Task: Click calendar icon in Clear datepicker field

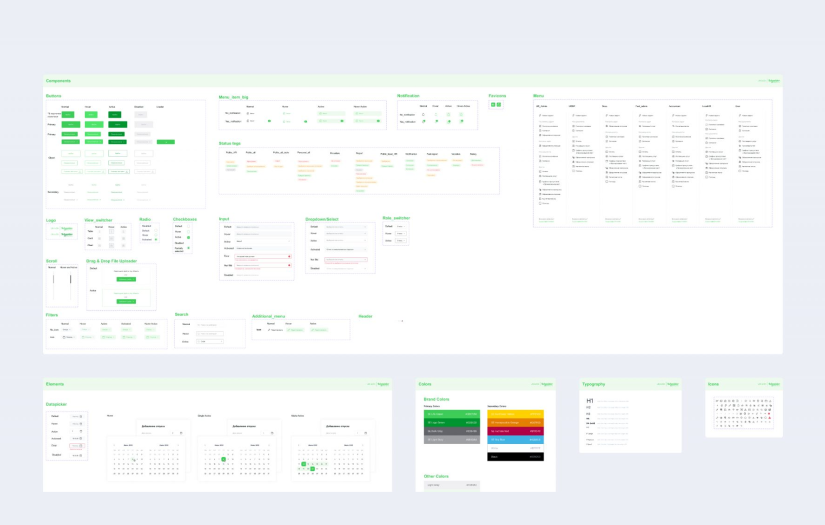Action: coord(81,446)
